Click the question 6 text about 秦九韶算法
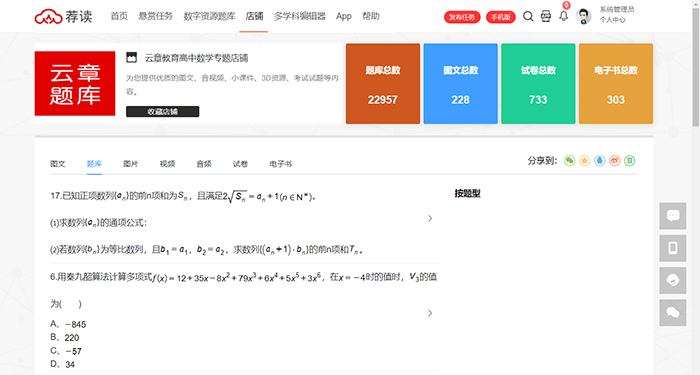 [243, 278]
